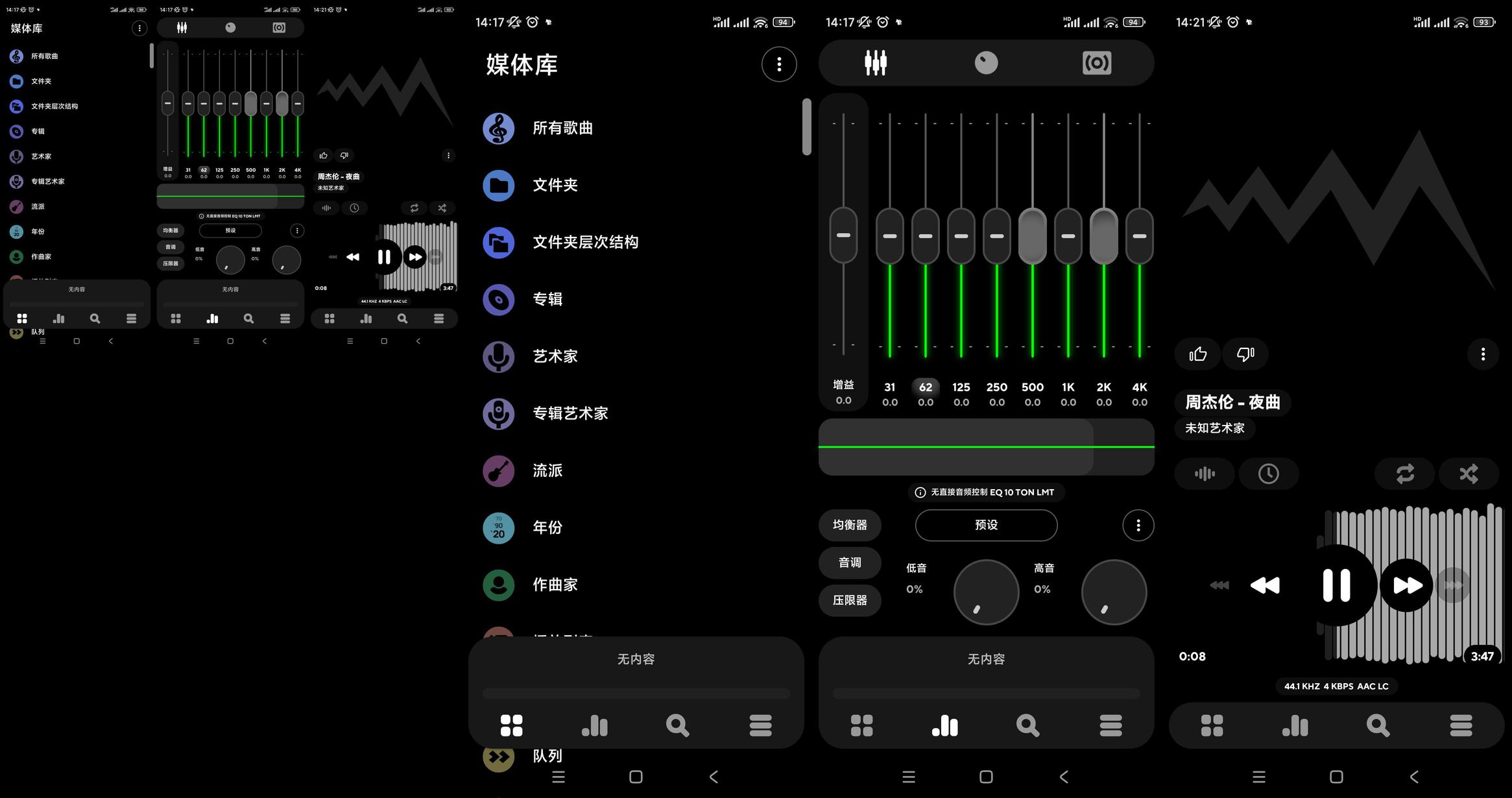Click the large 增益 preamp slider handle
The image size is (1512, 798).
(843, 236)
